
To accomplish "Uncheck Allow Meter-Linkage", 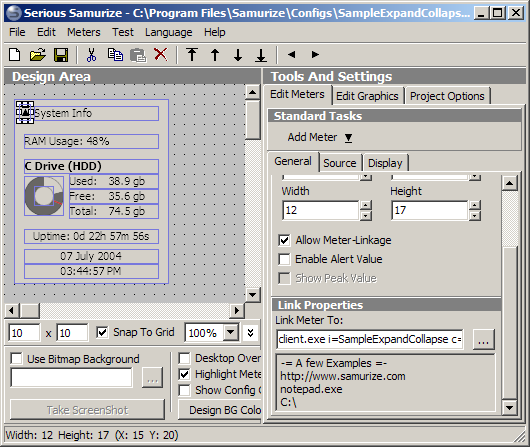I will 284,240.
